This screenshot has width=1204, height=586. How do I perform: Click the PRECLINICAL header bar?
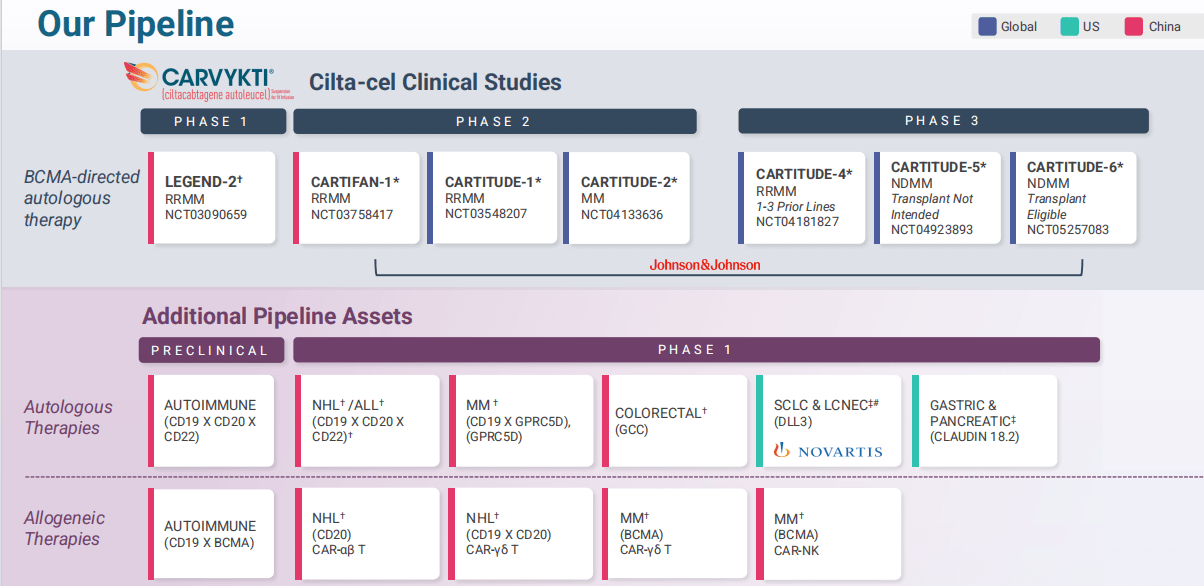211,350
